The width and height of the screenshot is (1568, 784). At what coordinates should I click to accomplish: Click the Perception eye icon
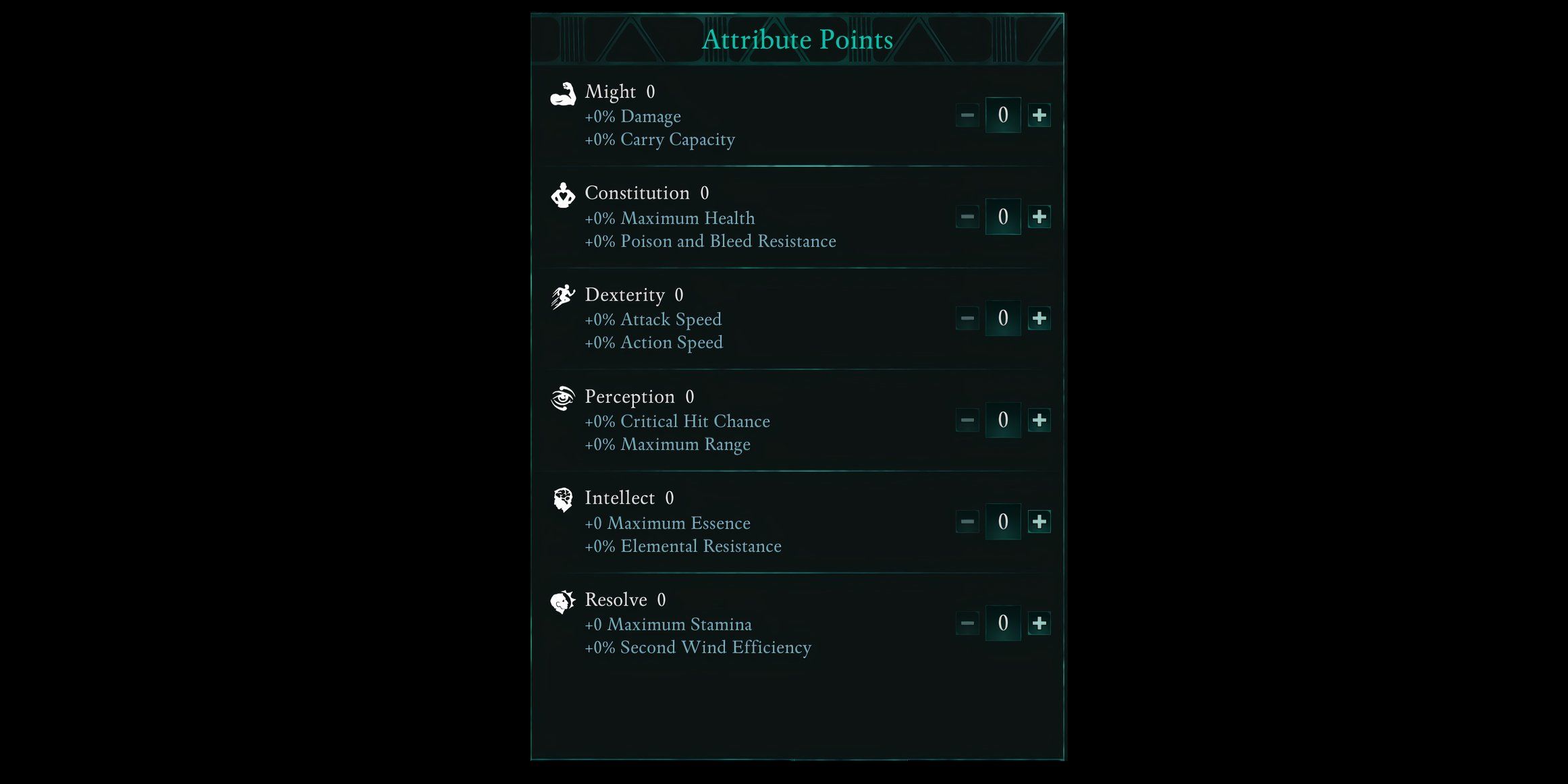562,398
